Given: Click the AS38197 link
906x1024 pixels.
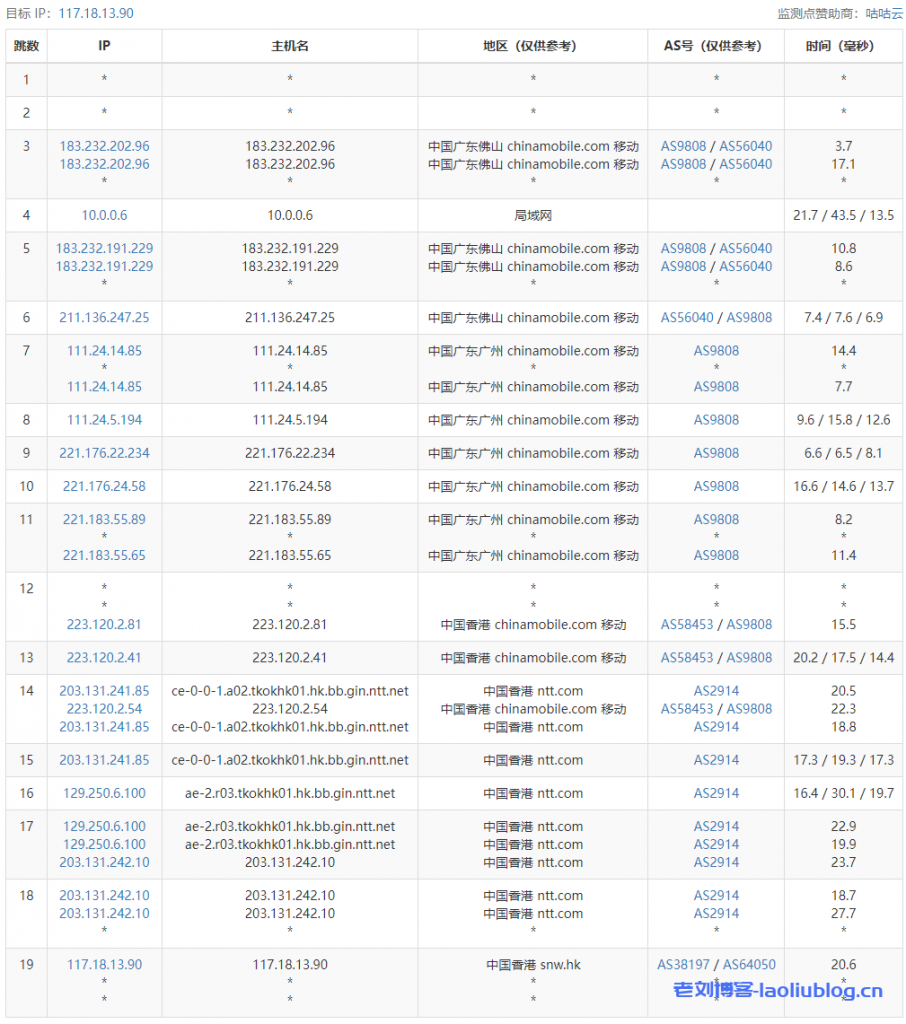Looking at the screenshot, I should coord(683,964).
